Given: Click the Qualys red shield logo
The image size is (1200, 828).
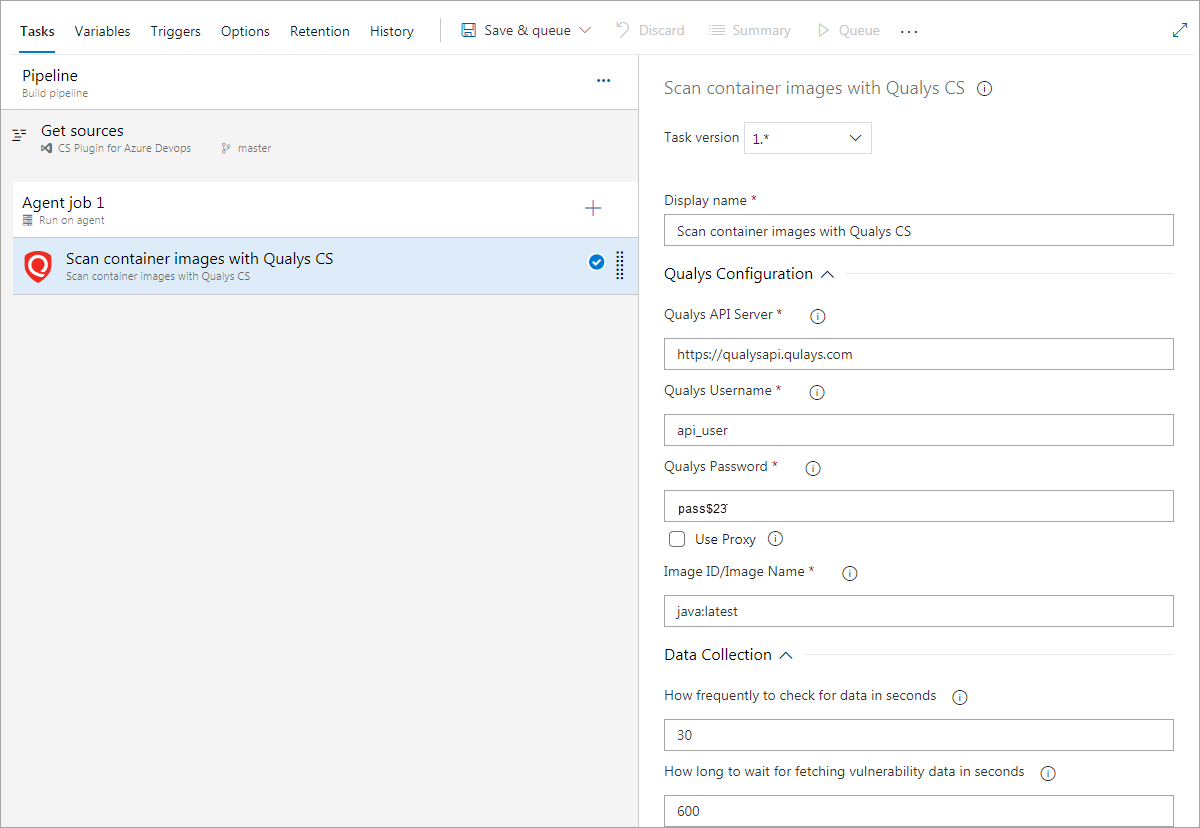Looking at the screenshot, I should point(37,266).
